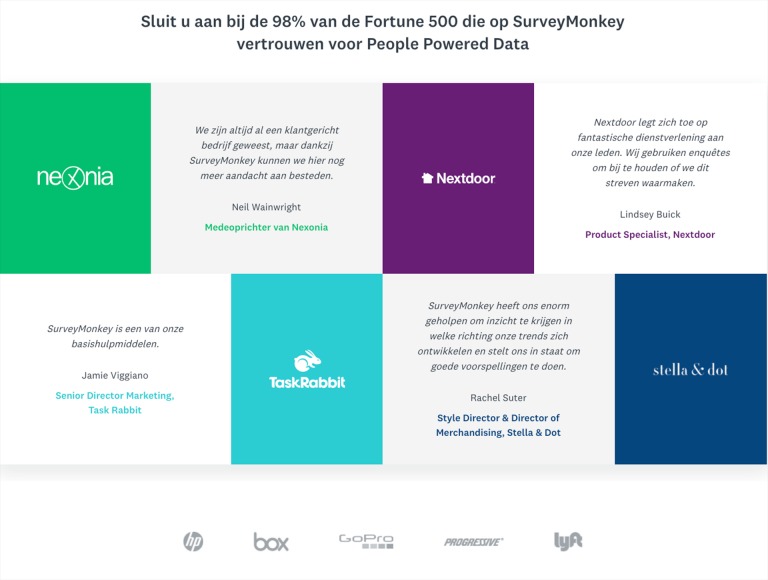Click the Lindsey Buick name
The height and width of the screenshot is (580, 768).
click(650, 214)
